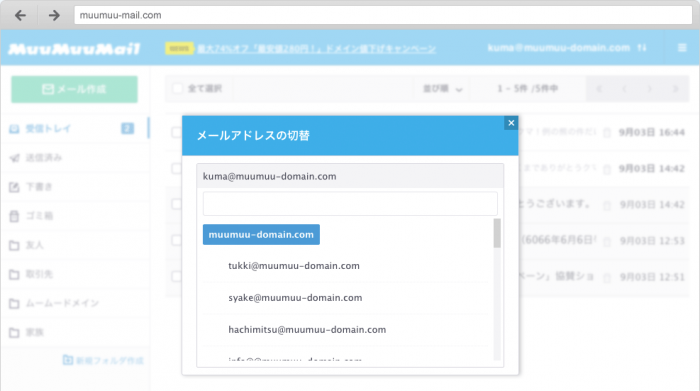This screenshot has height=391, width=700.
Task: Open the MuuMuu Domain folder in sidebar
Action: [74, 304]
